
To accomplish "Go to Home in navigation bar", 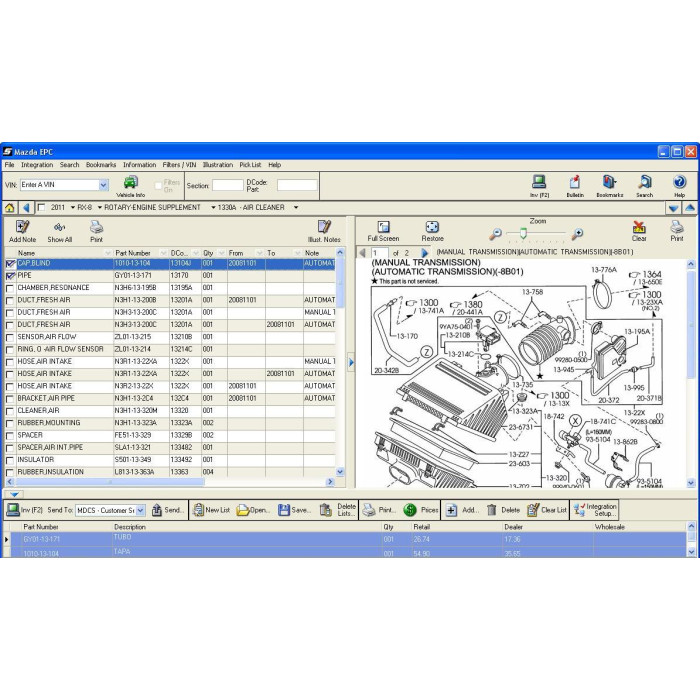I will tap(9, 208).
